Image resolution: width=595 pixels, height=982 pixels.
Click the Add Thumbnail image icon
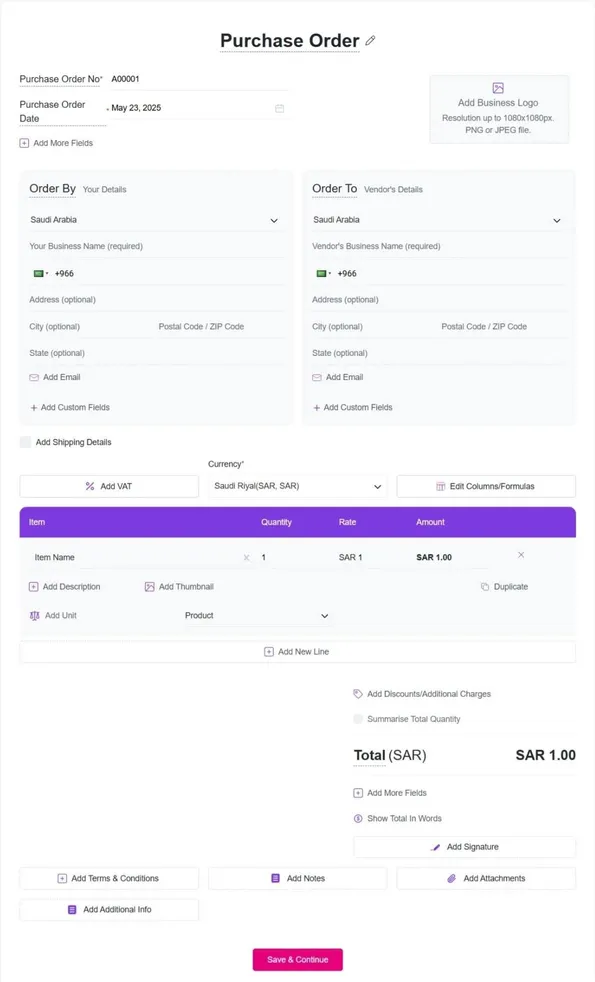point(150,587)
